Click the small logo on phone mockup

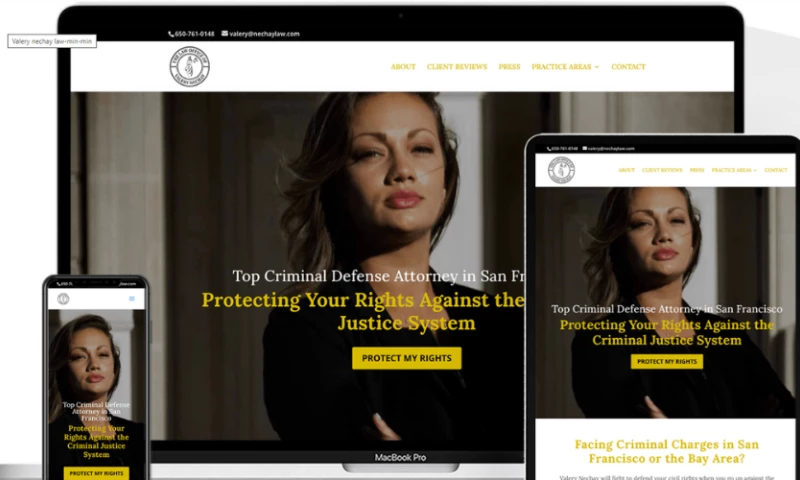tap(63, 298)
